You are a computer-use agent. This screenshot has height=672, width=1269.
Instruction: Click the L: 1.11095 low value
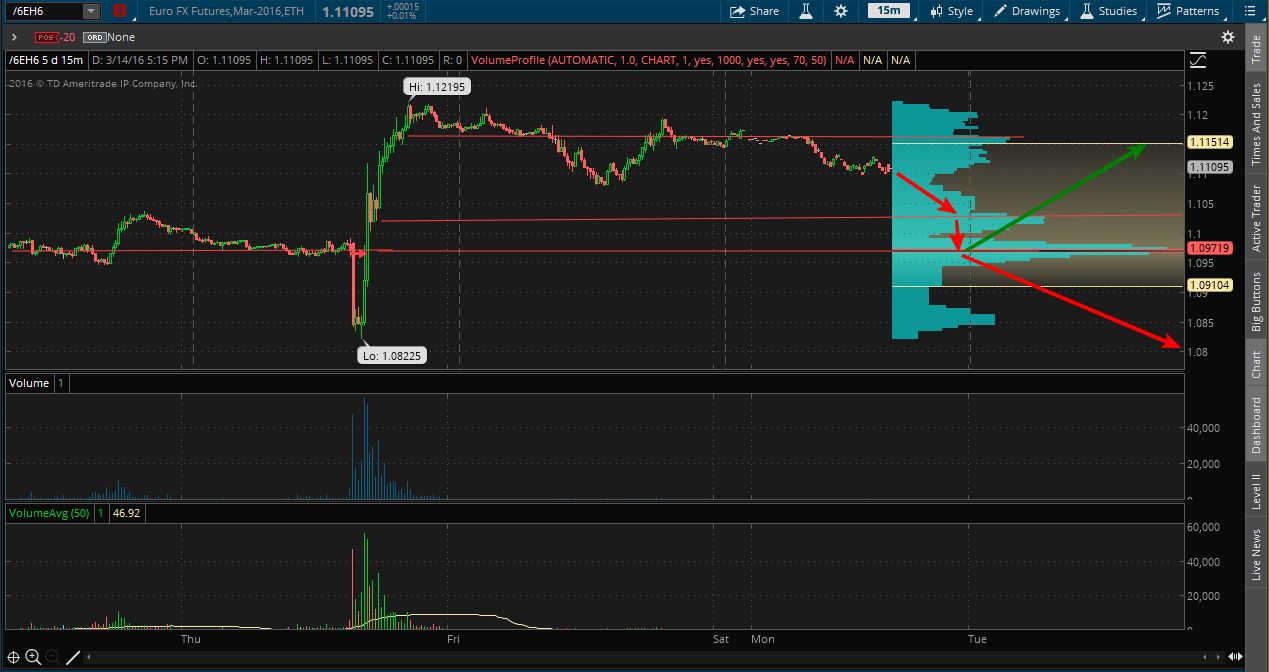(346, 60)
